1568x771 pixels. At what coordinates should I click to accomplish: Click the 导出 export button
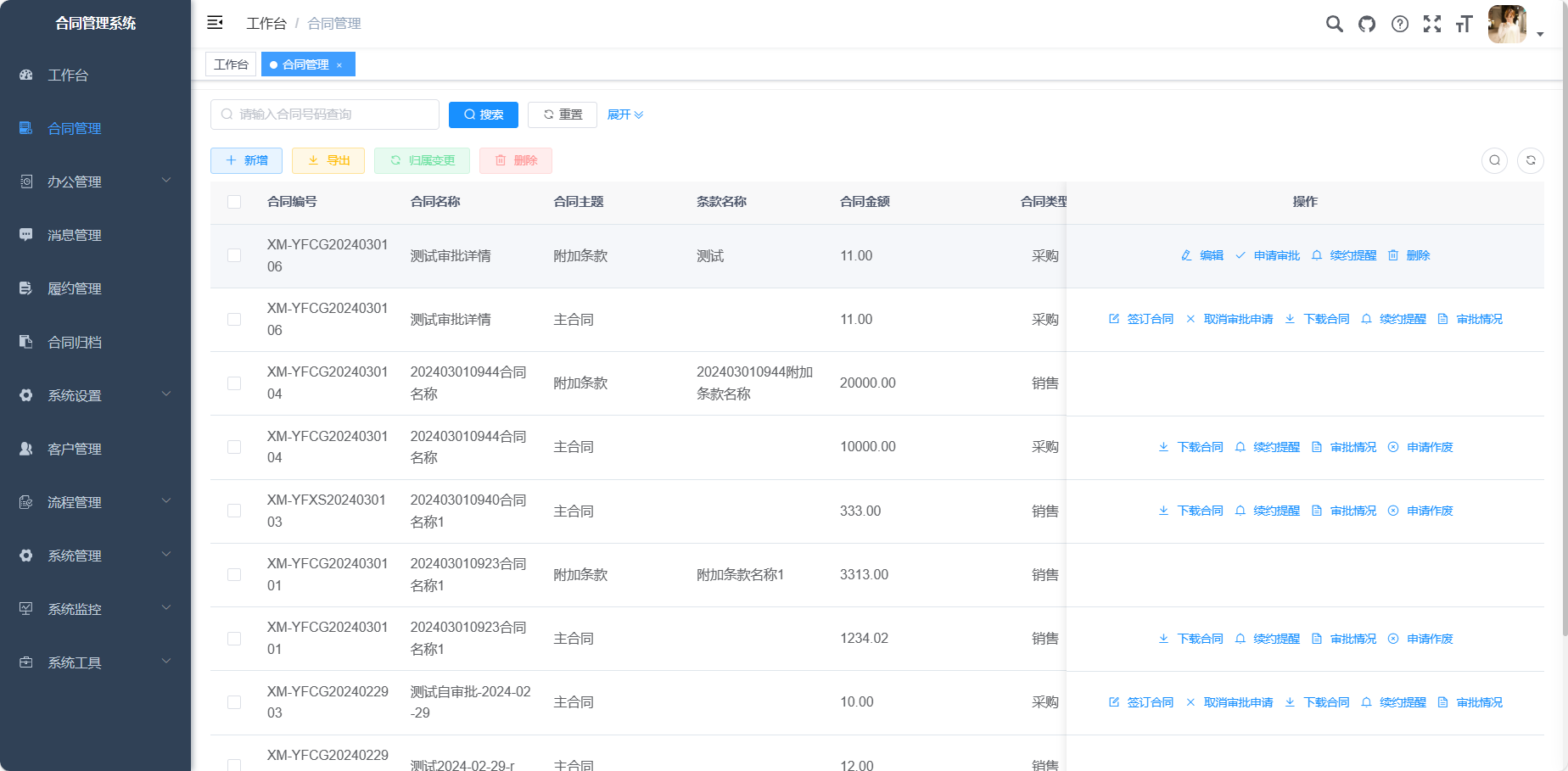coord(328,160)
